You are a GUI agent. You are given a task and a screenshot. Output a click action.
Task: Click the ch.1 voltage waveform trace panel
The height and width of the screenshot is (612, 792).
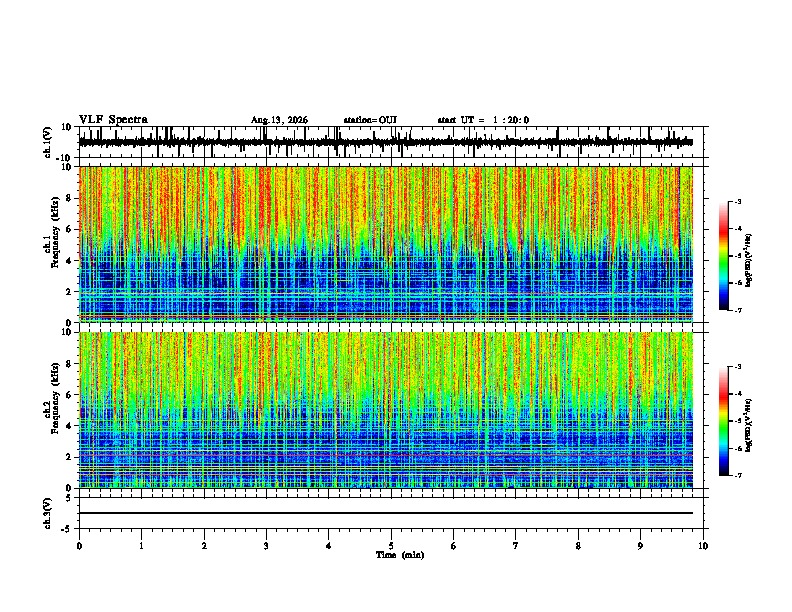(390, 142)
